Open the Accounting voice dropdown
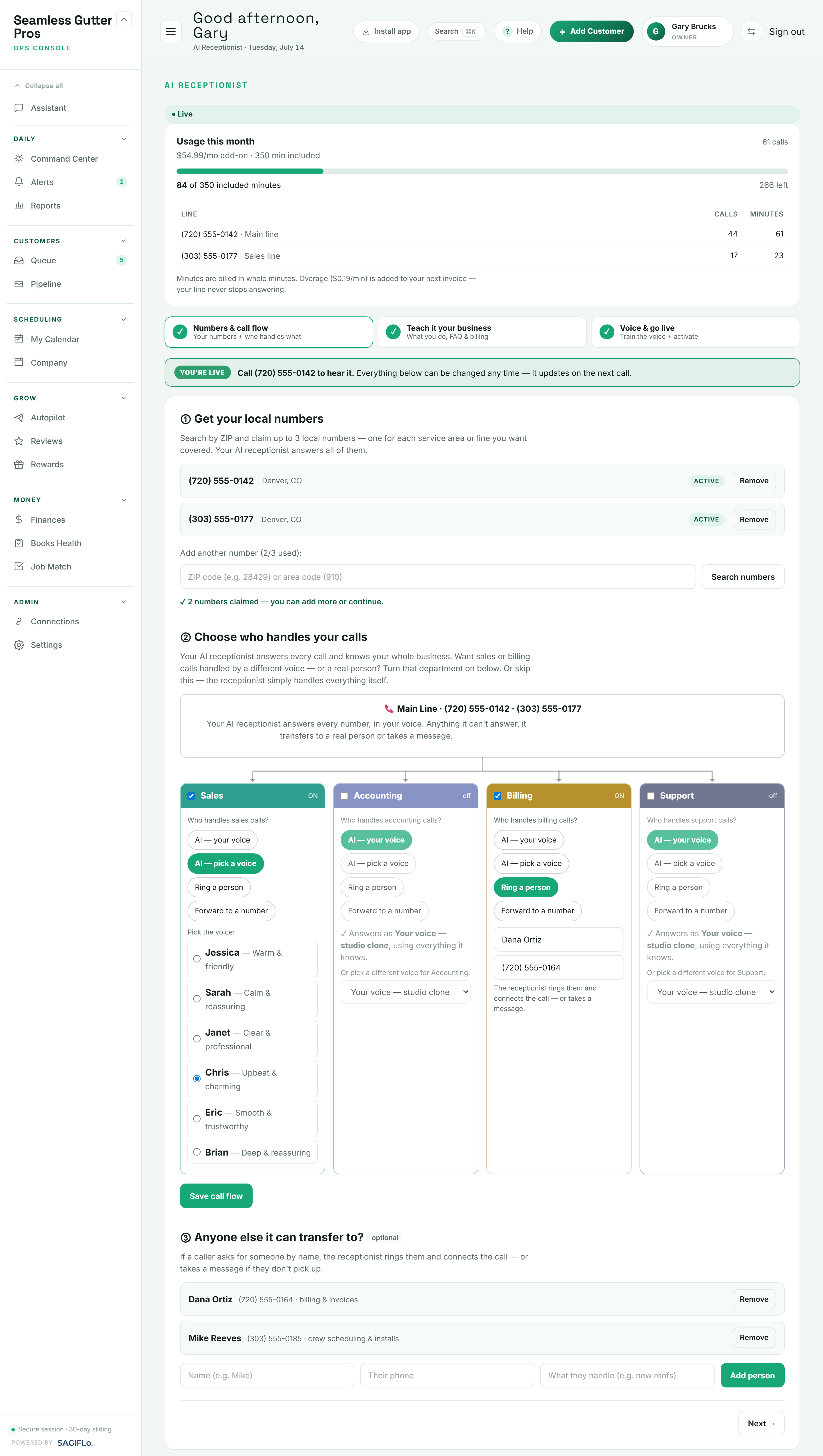The width and height of the screenshot is (823, 1456). click(x=405, y=992)
